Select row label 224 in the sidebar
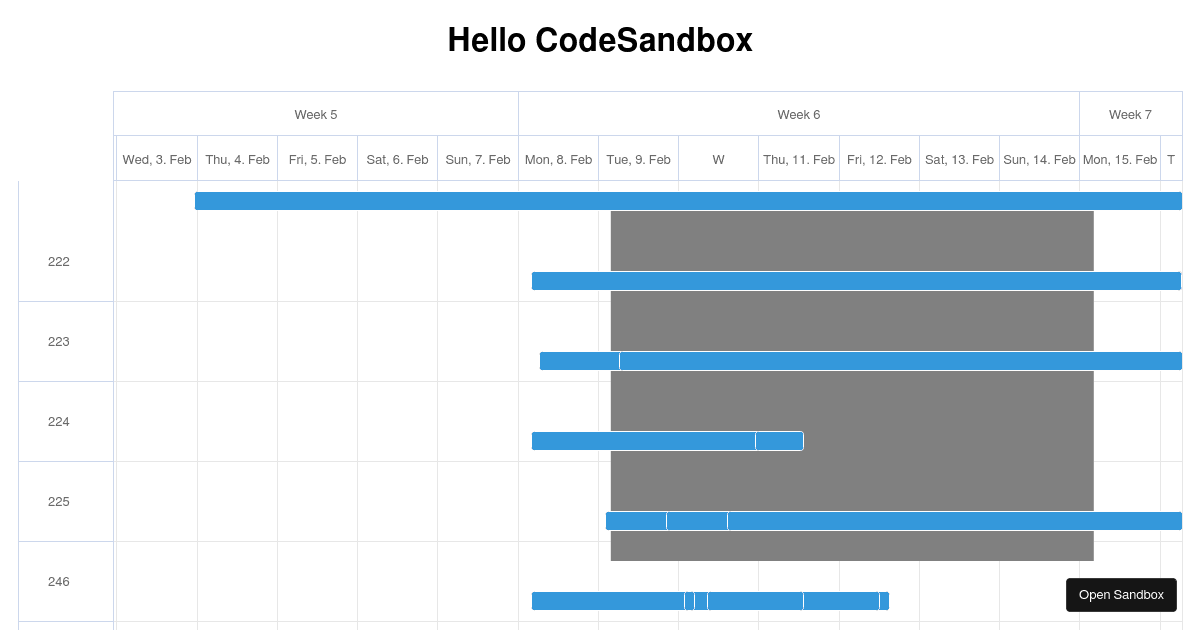The height and width of the screenshot is (630, 1200). pyautogui.click(x=59, y=421)
